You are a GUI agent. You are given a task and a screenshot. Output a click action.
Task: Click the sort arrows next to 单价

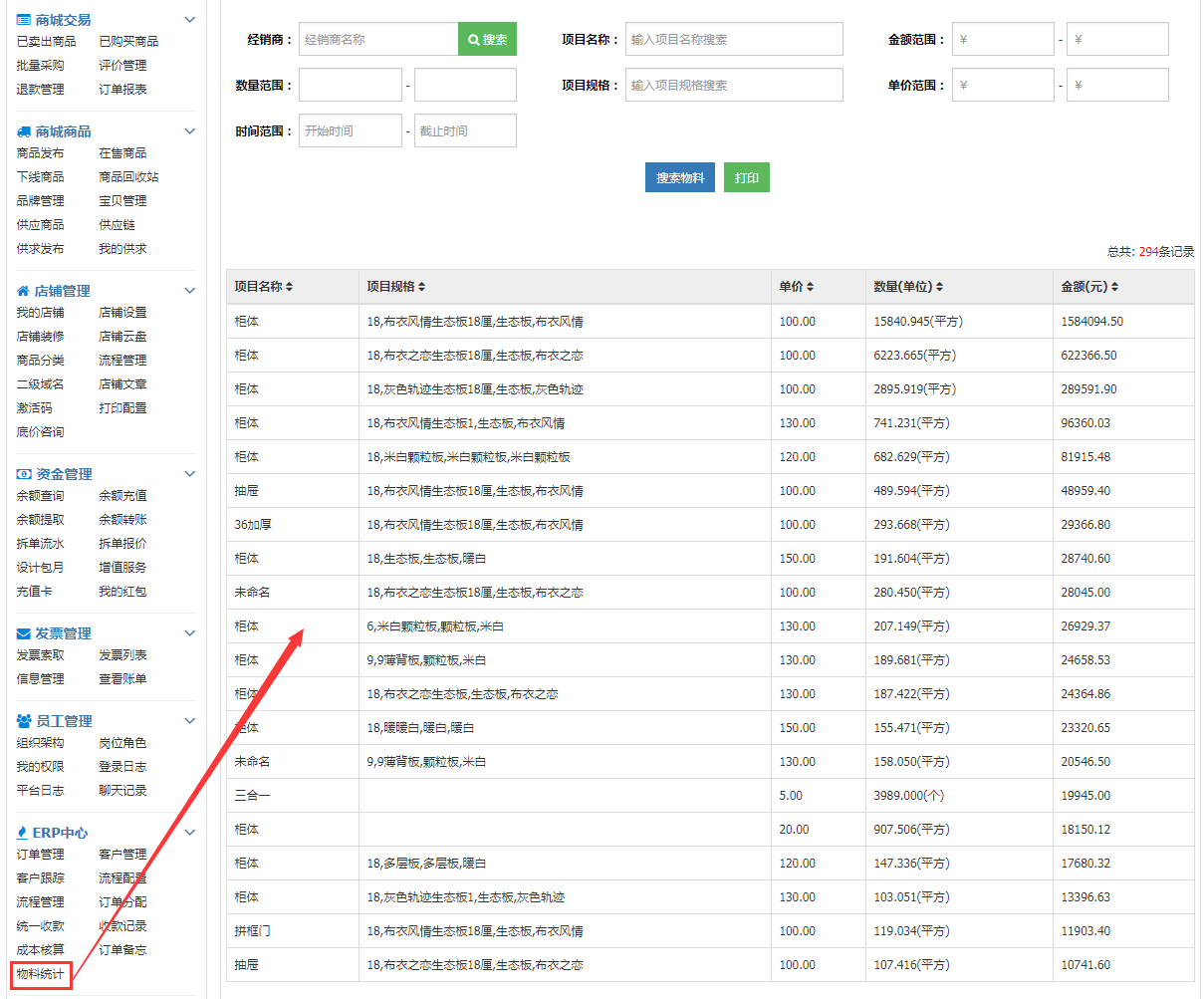[810, 287]
